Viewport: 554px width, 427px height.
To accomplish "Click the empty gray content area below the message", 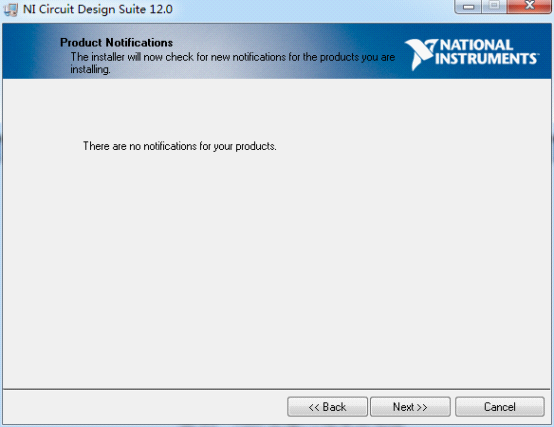I will click(x=276, y=265).
